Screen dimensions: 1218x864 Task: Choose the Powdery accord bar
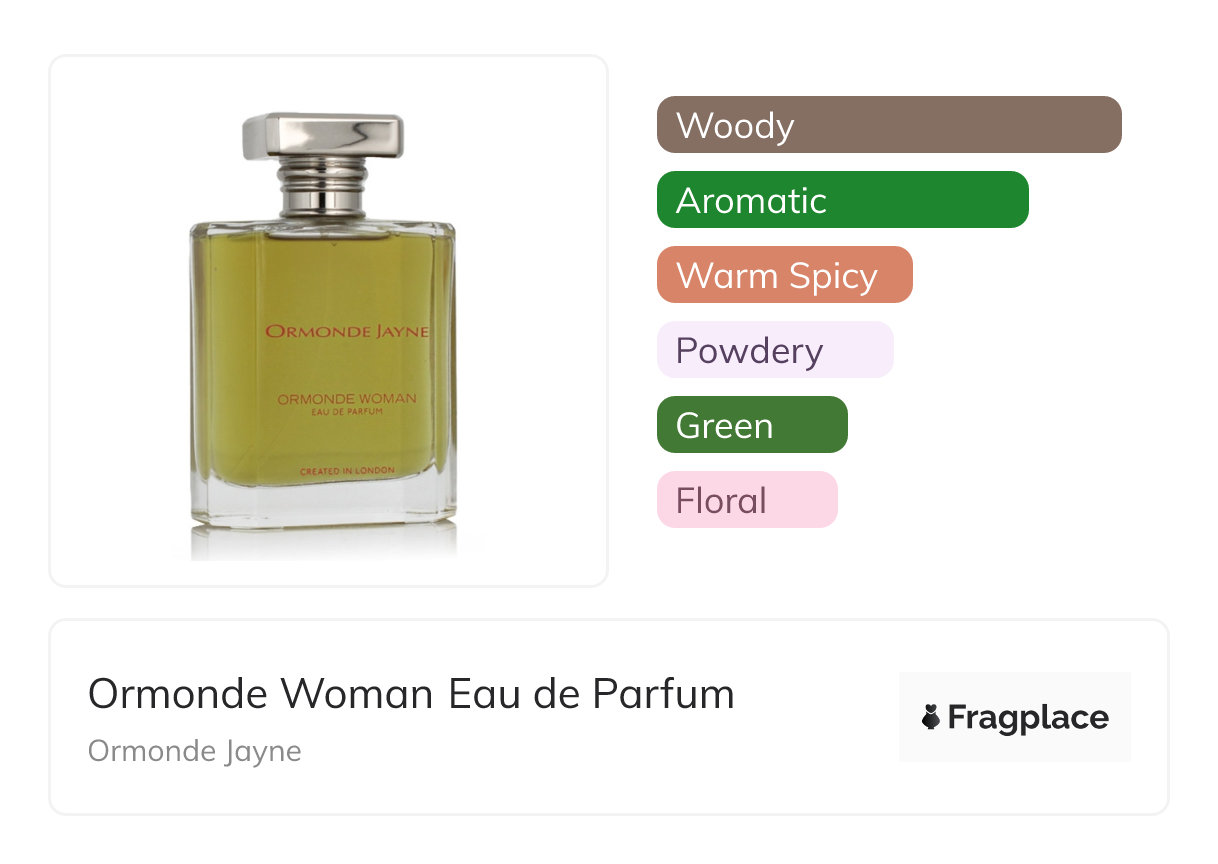(x=775, y=350)
